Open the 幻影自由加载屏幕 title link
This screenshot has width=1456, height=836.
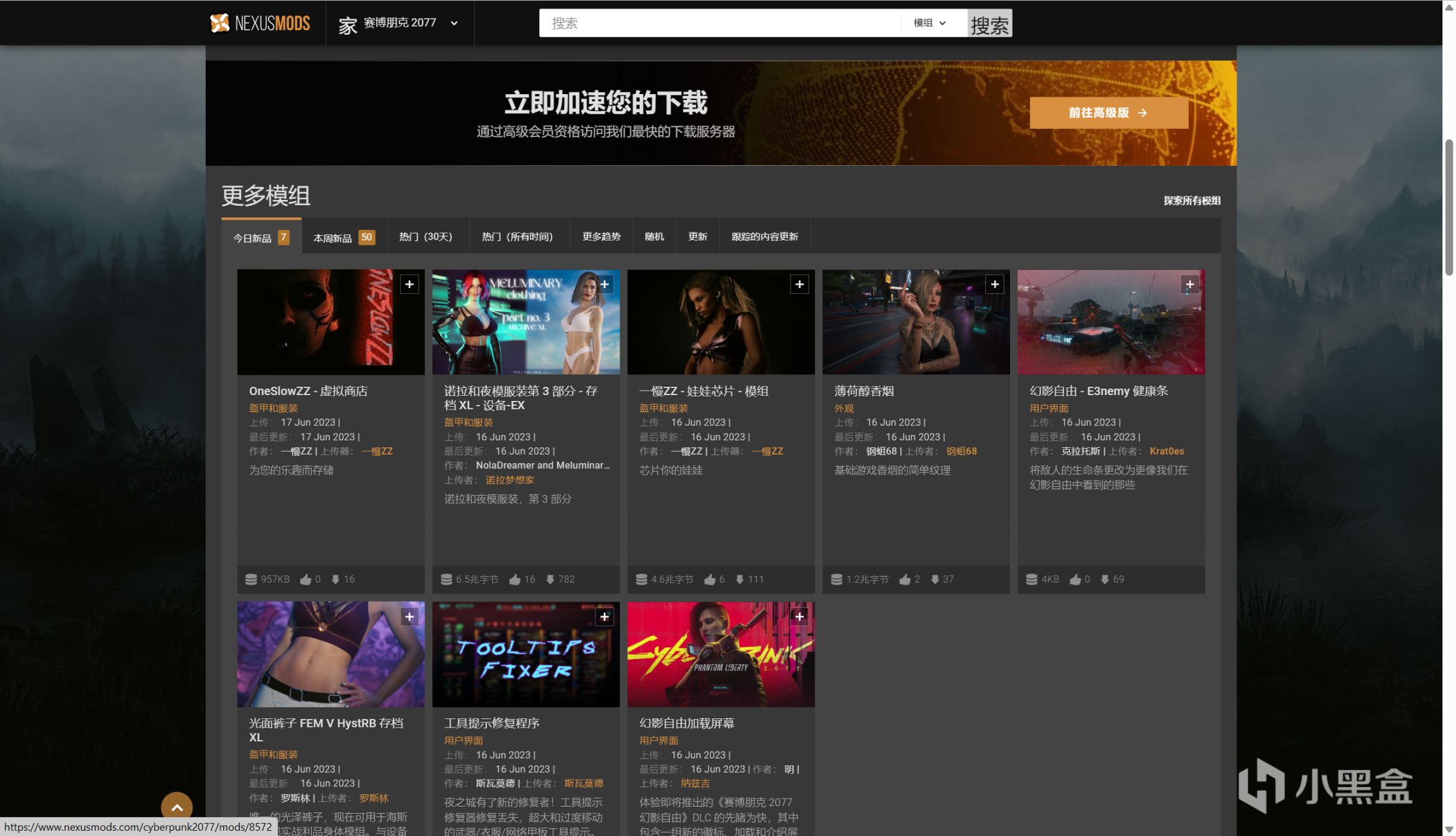click(x=687, y=724)
